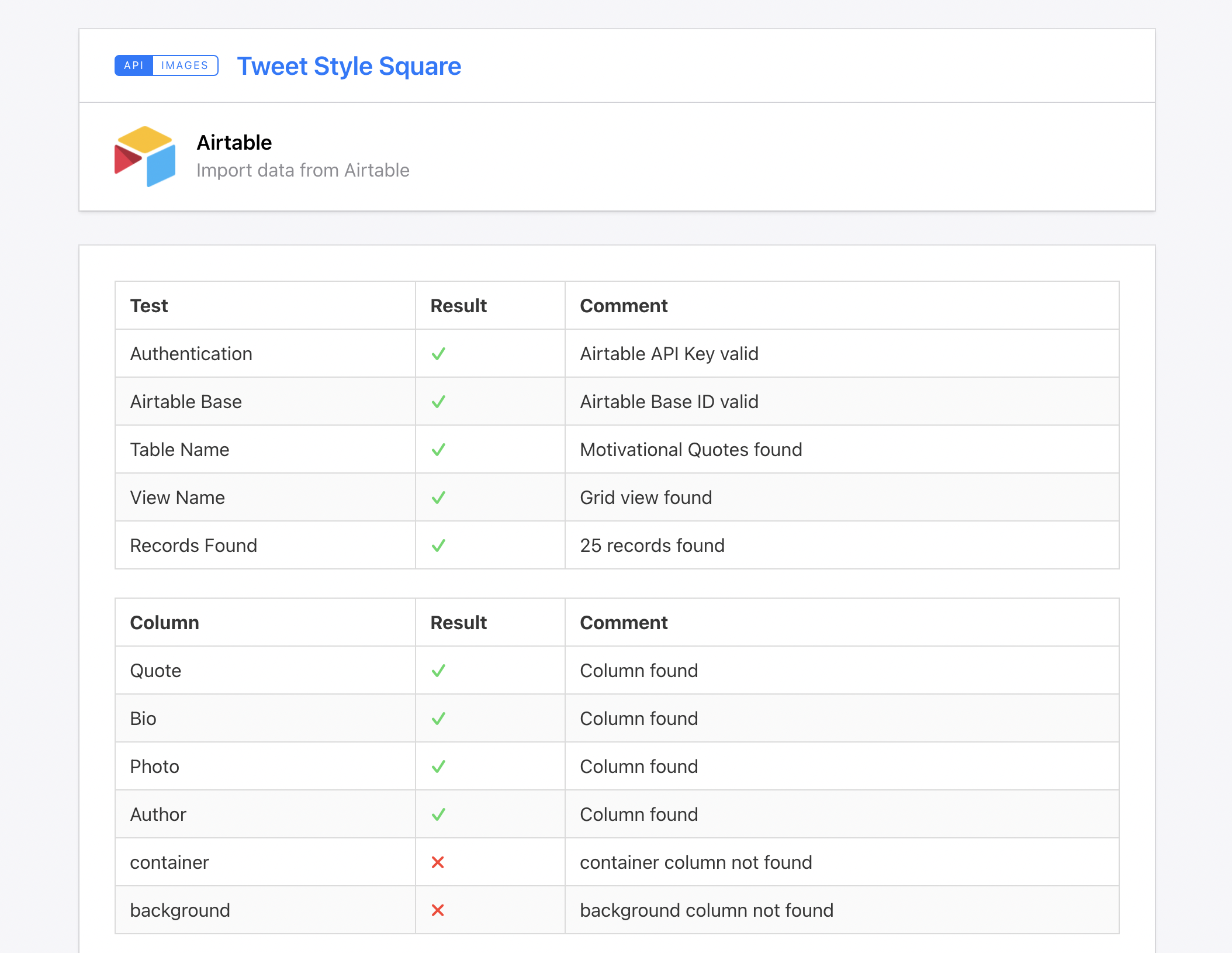This screenshot has width=1232, height=953.
Task: Click the Airtable Base result checkmark
Action: [x=438, y=402]
